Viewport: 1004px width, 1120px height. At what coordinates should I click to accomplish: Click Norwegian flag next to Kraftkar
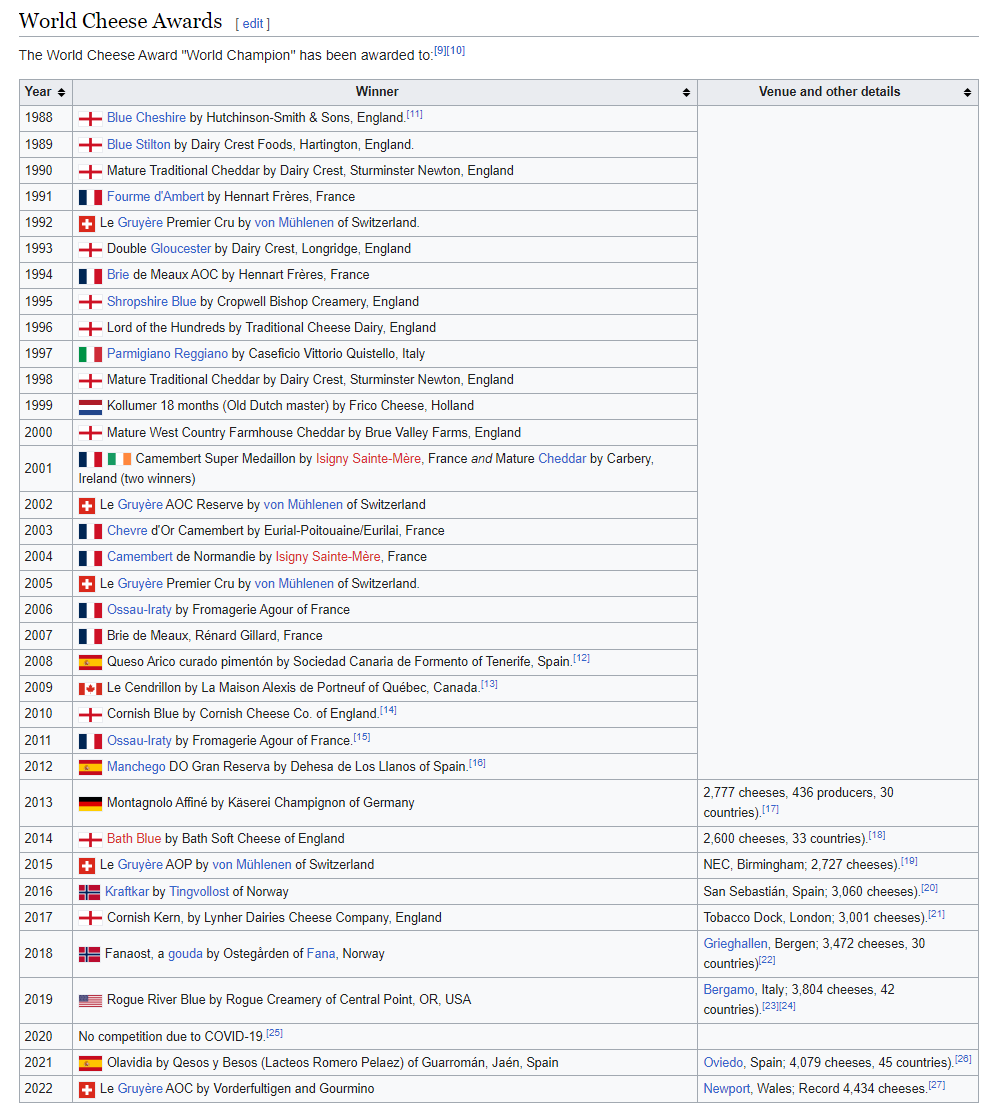89,892
